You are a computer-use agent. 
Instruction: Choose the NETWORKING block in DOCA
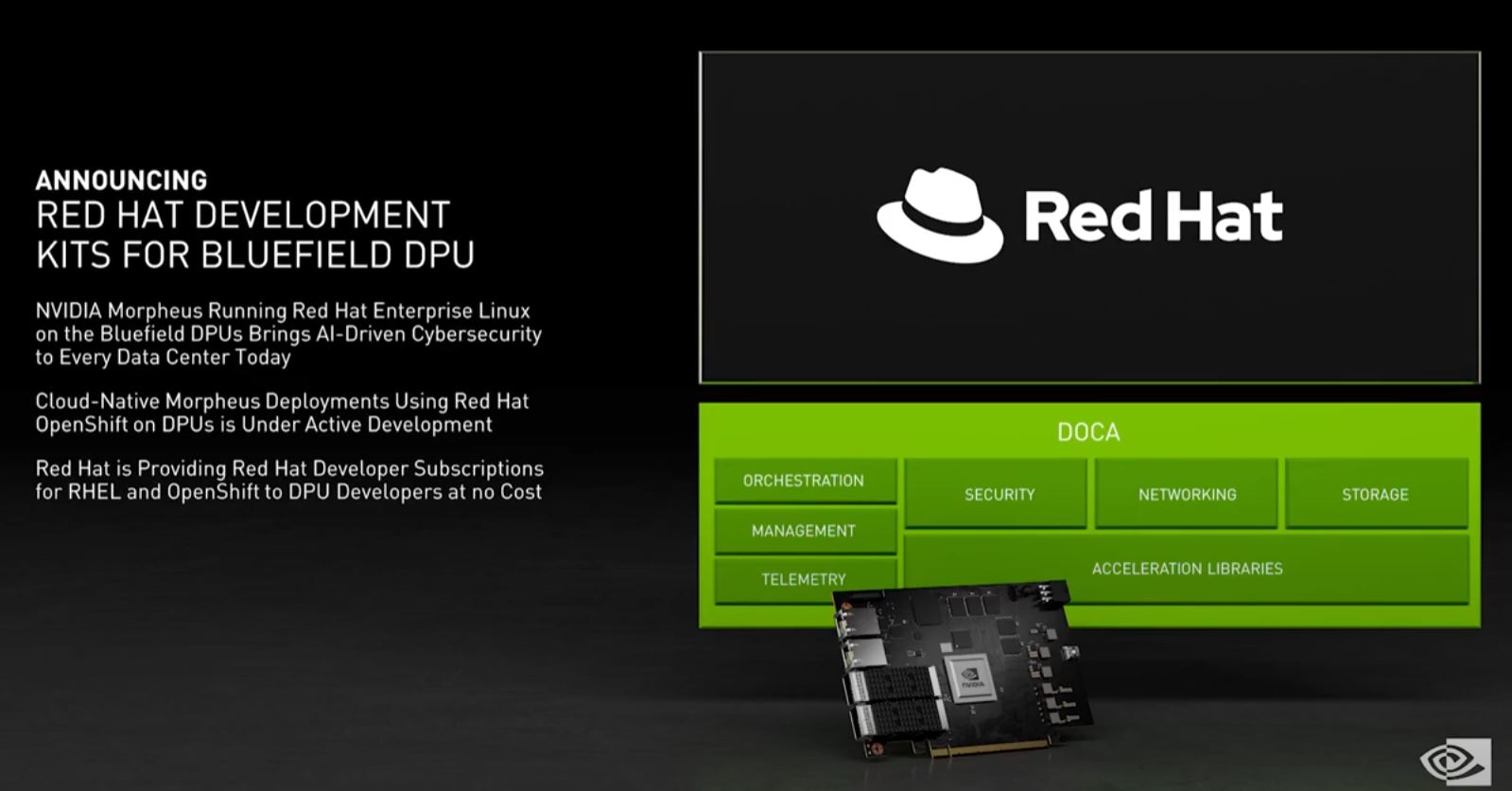(x=1187, y=493)
